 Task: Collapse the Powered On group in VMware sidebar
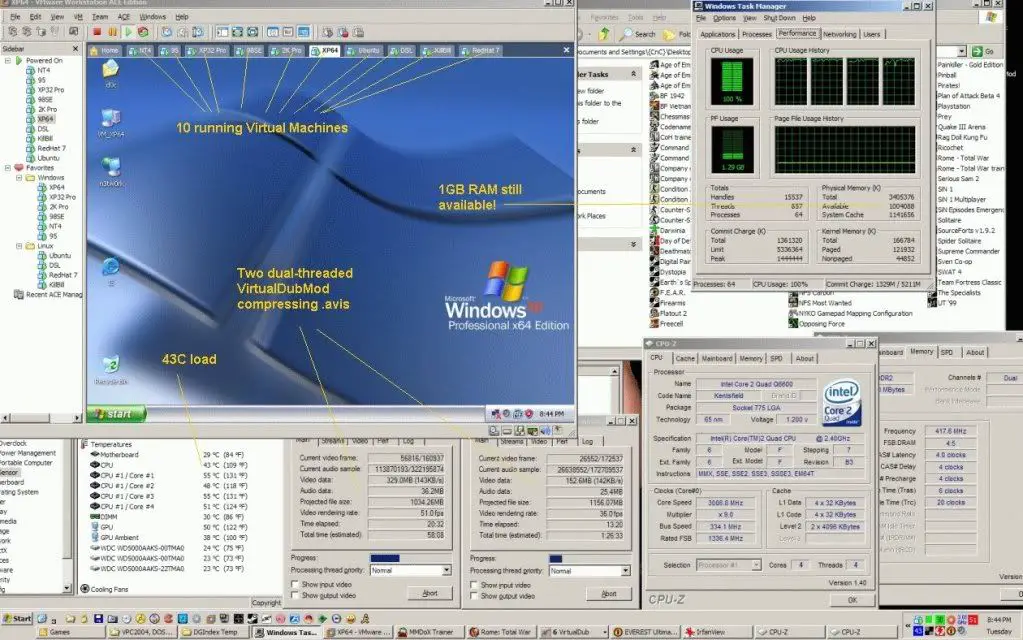[8, 61]
